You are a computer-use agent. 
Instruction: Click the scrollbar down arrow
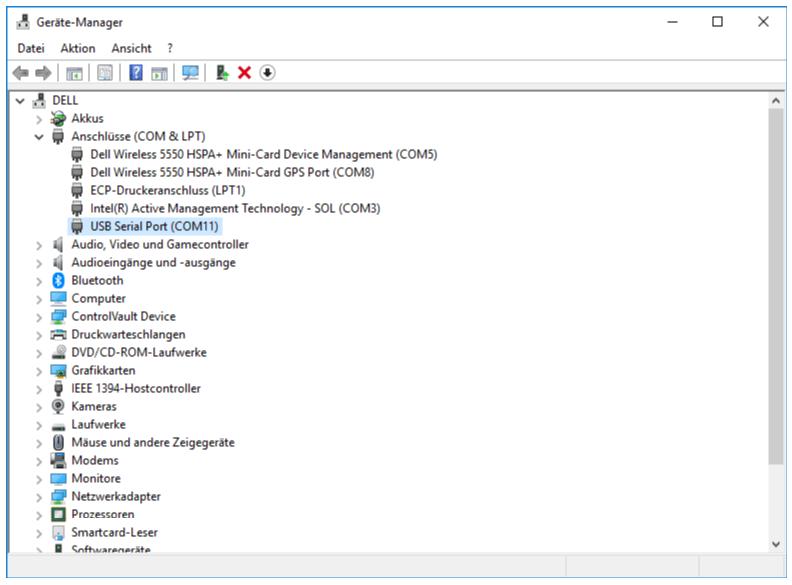[776, 544]
